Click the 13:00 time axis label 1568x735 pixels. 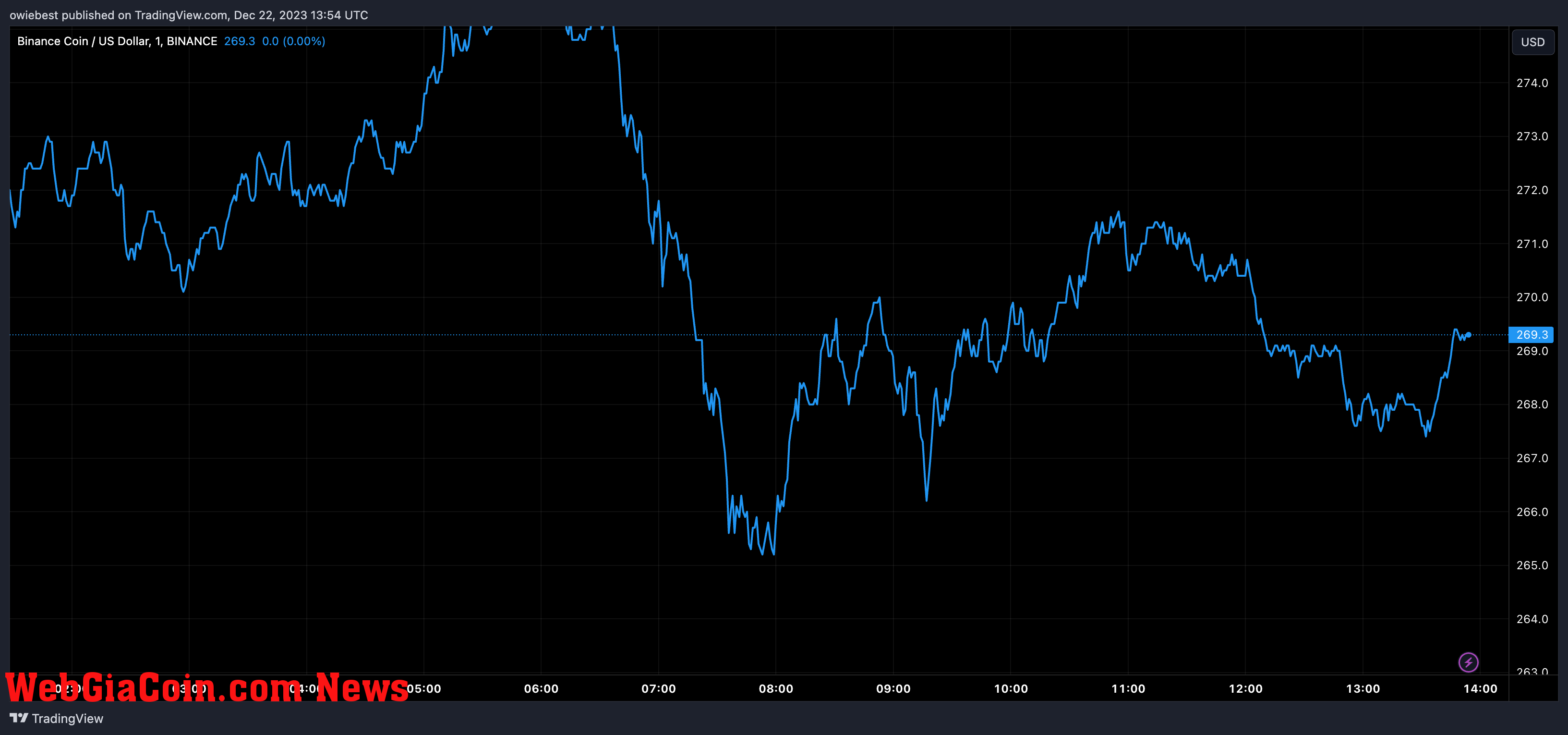tap(1363, 689)
